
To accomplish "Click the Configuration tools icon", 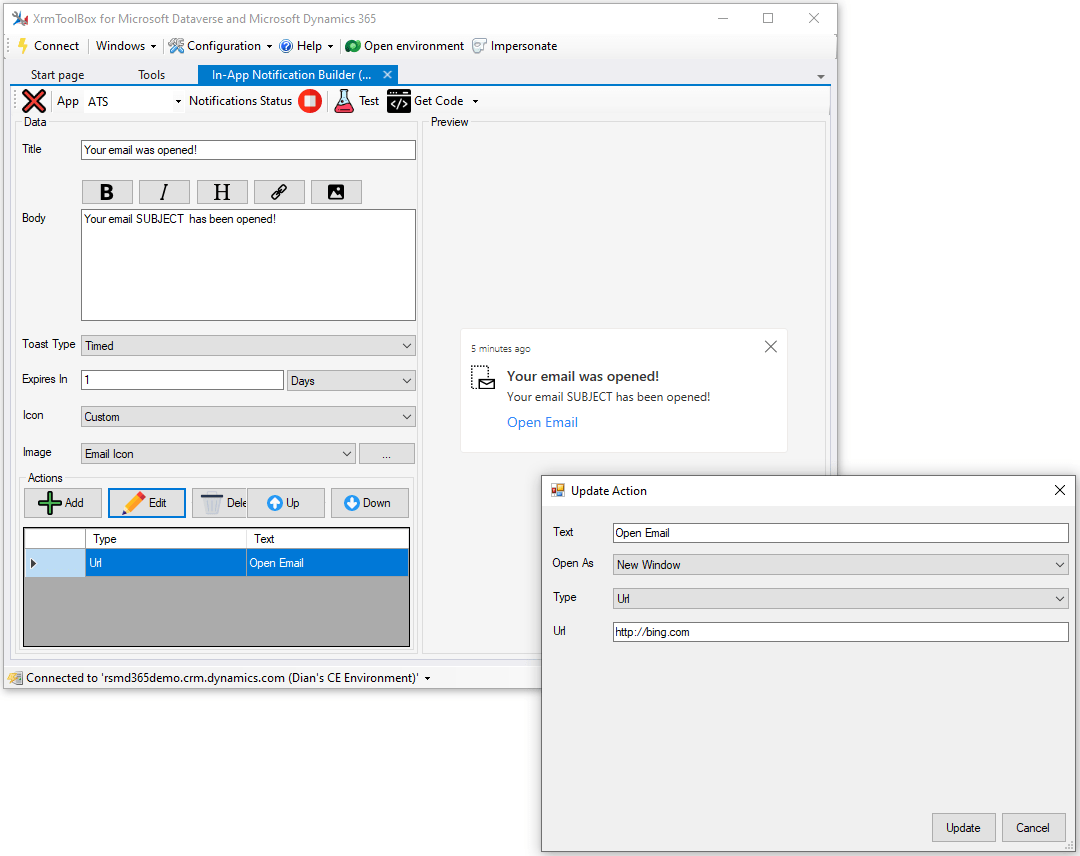I will 176,46.
